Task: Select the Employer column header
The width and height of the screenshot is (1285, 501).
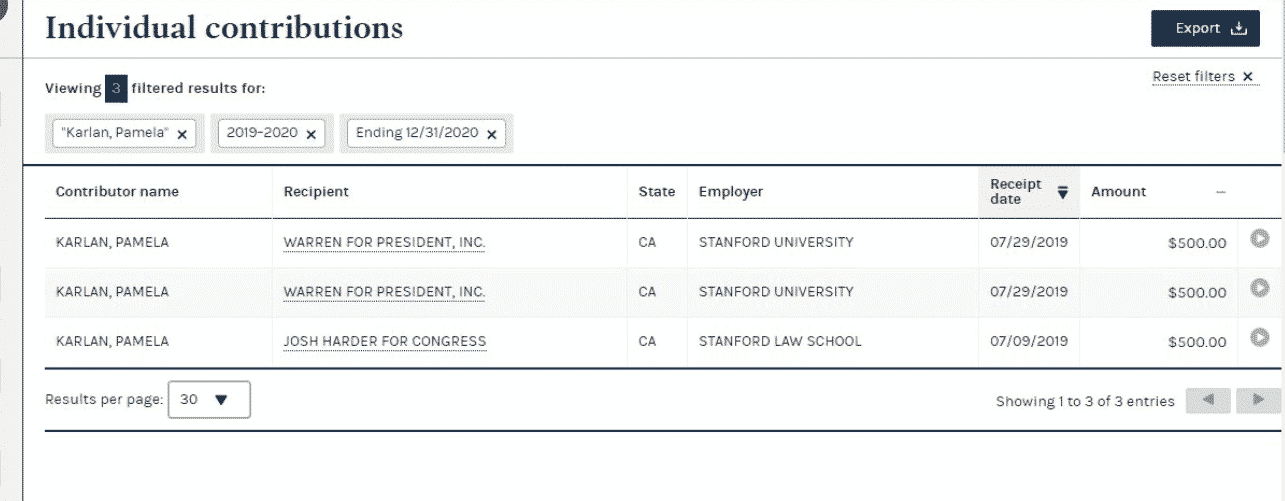Action: pos(731,192)
